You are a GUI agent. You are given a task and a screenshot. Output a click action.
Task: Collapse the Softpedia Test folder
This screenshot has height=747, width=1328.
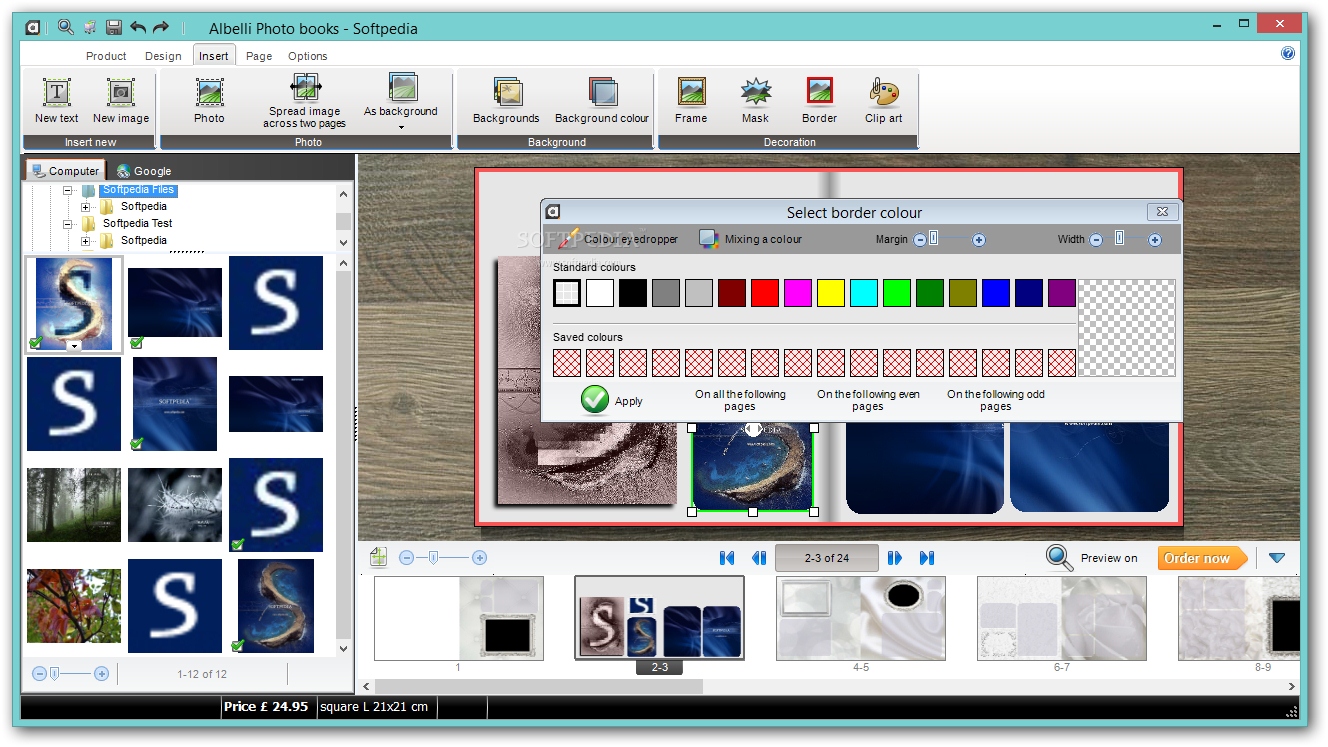[x=69, y=224]
